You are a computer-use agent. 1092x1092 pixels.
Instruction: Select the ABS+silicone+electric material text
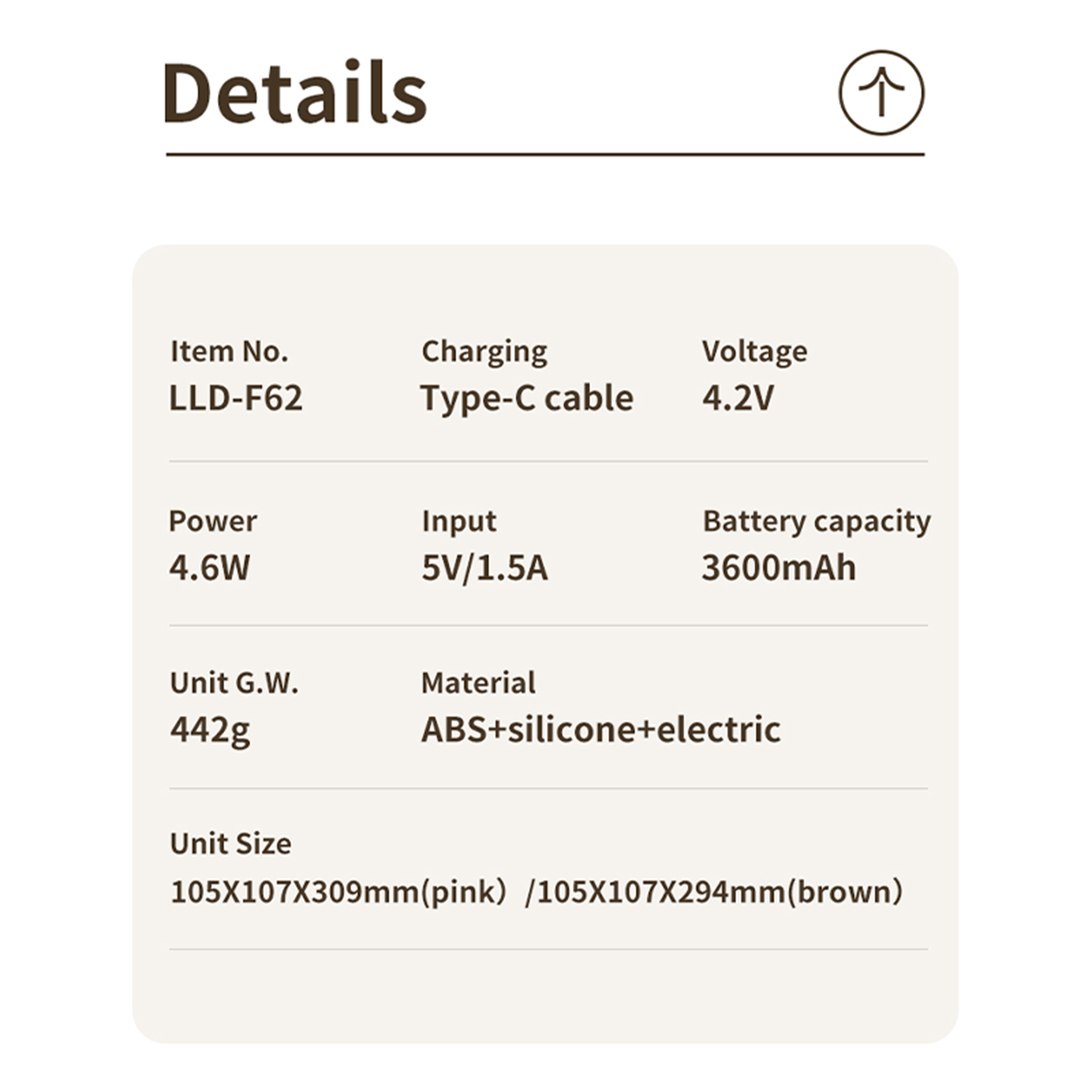coord(600,730)
